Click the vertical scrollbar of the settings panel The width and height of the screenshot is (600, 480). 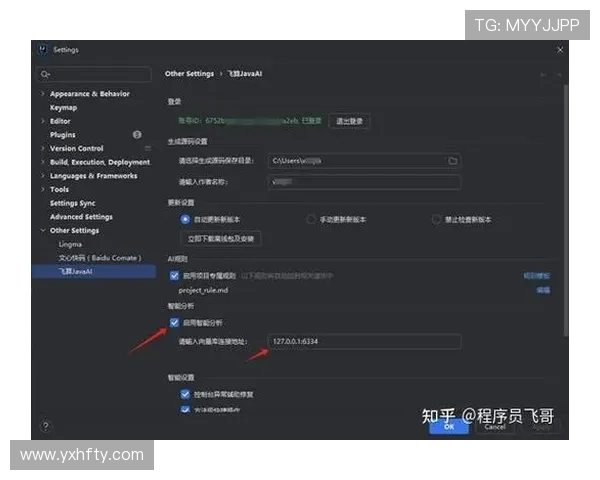tap(566, 211)
